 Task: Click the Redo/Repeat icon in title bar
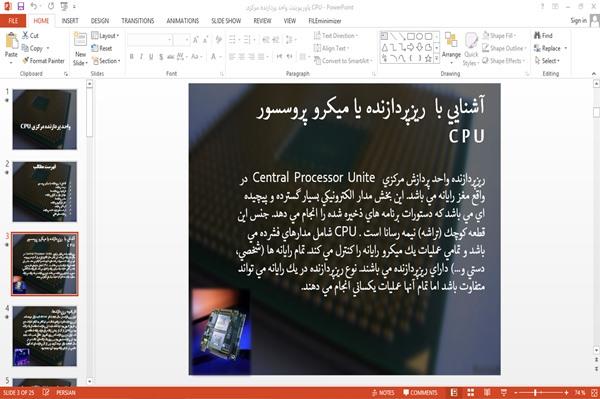pos(51,6)
